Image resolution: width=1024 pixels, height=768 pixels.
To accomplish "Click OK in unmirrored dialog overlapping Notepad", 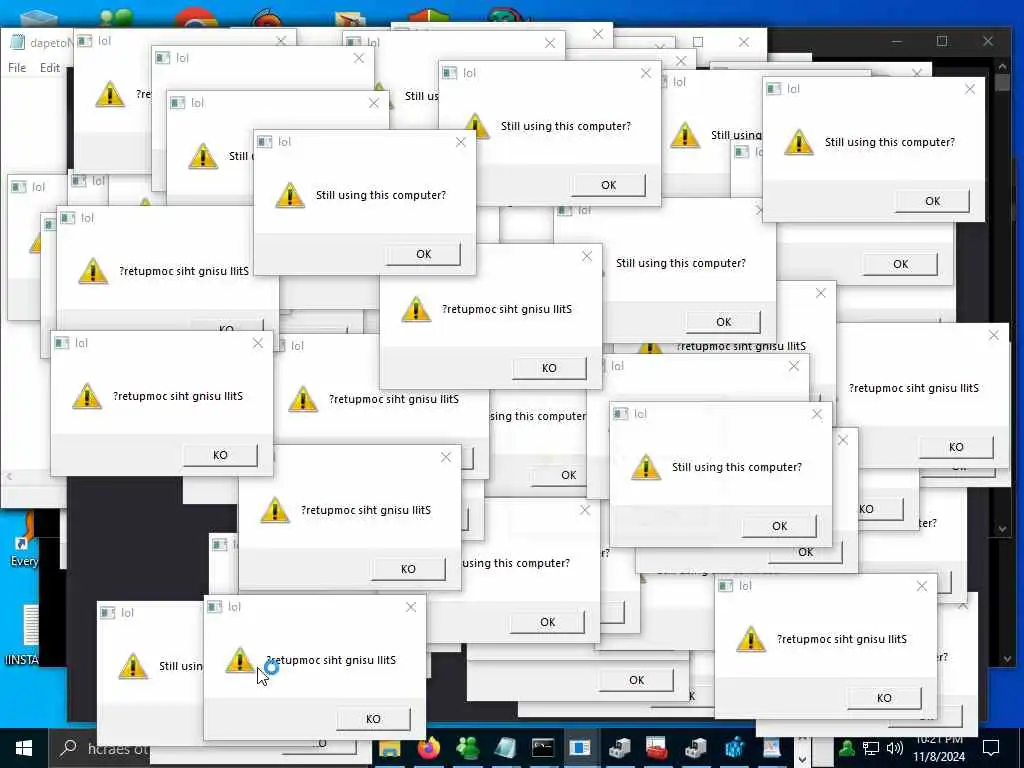I will pos(423,254).
